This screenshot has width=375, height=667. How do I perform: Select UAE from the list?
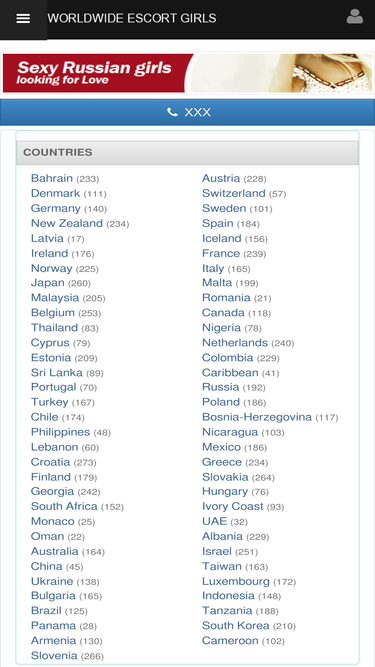(214, 522)
